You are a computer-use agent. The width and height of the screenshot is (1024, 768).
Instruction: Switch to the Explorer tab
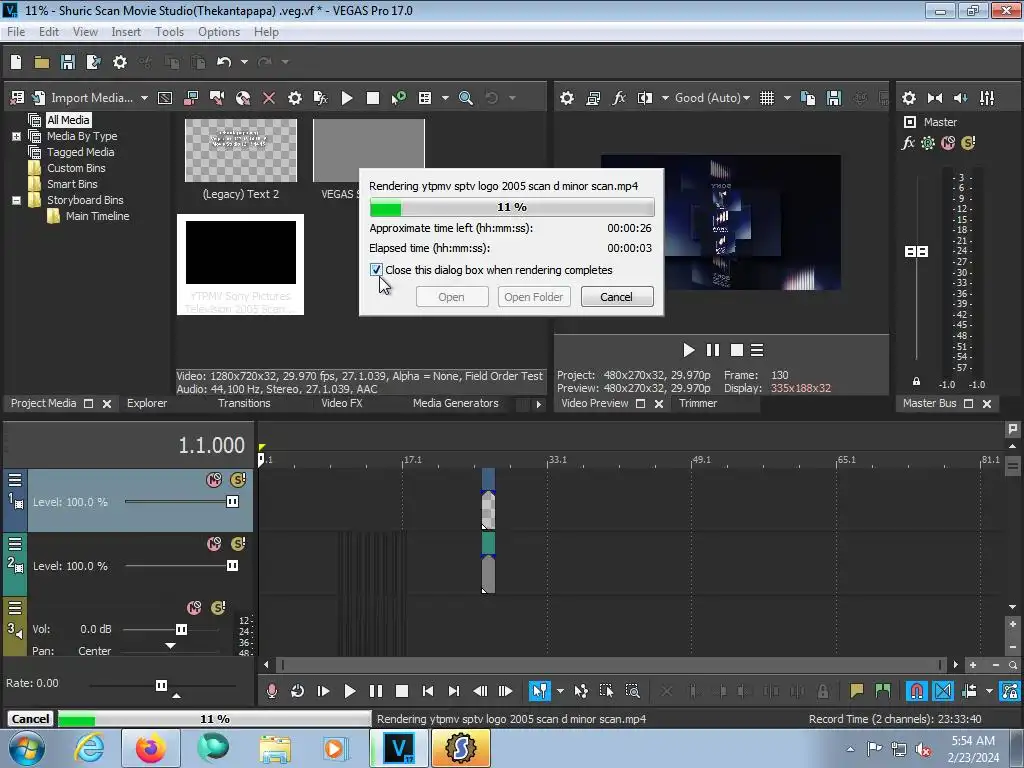point(147,404)
